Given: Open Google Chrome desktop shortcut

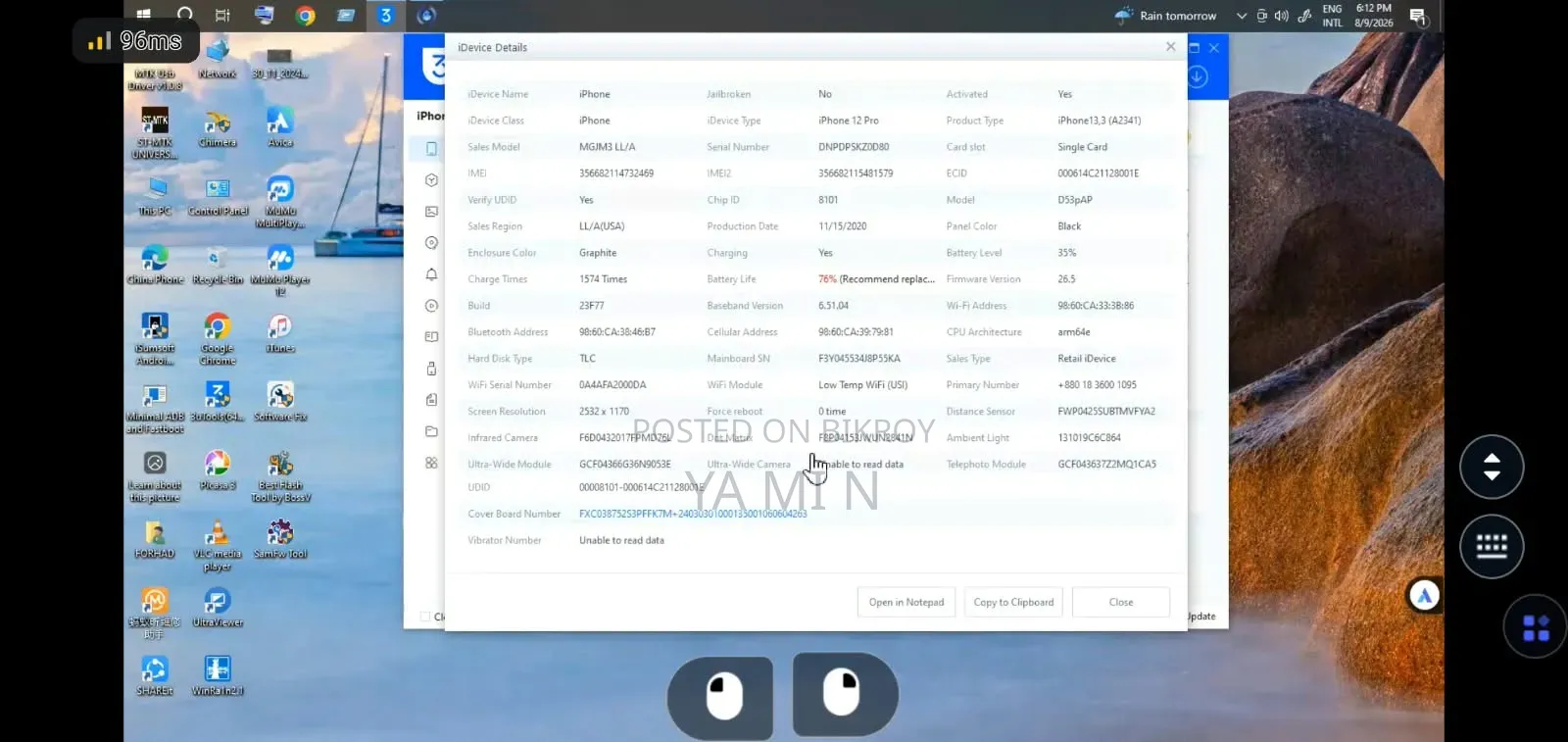Looking at the screenshot, I should [x=218, y=340].
